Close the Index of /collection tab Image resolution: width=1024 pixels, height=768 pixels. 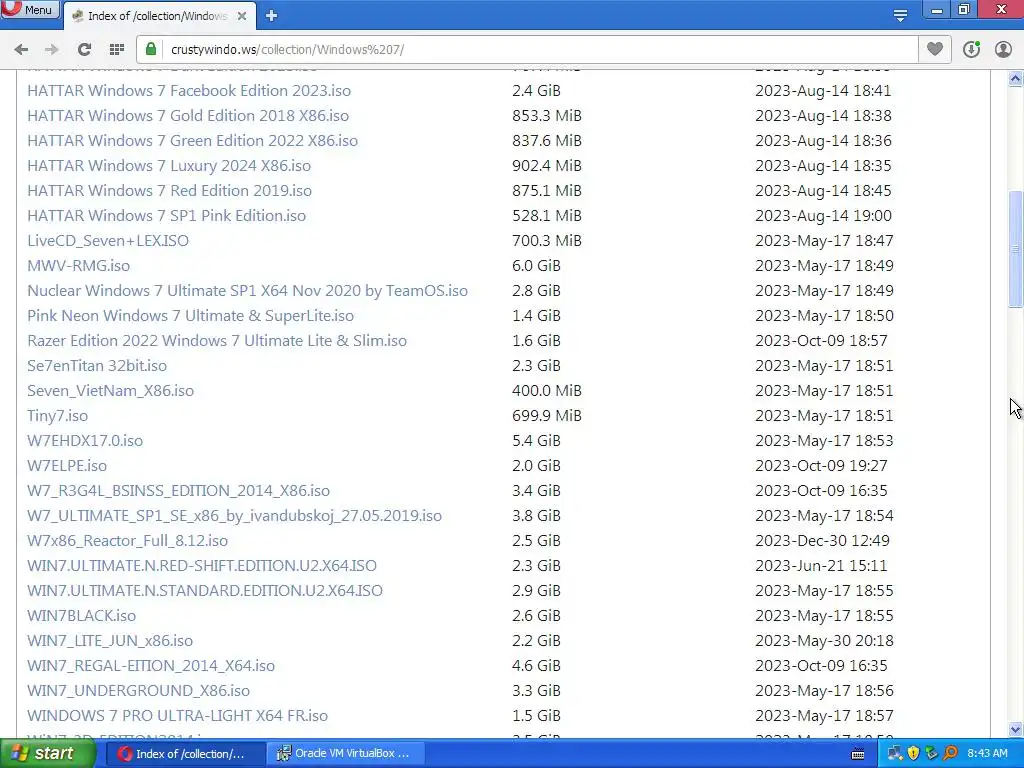pyautogui.click(x=242, y=16)
